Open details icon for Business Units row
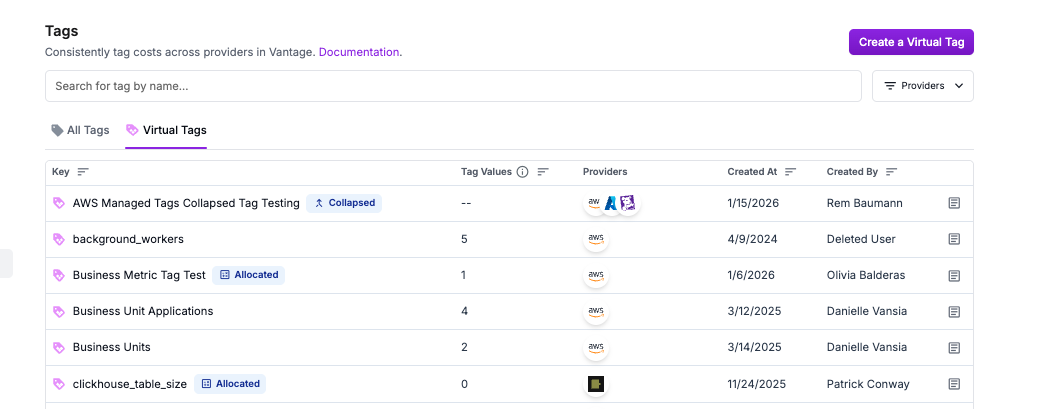1057x409 pixels. click(x=954, y=347)
